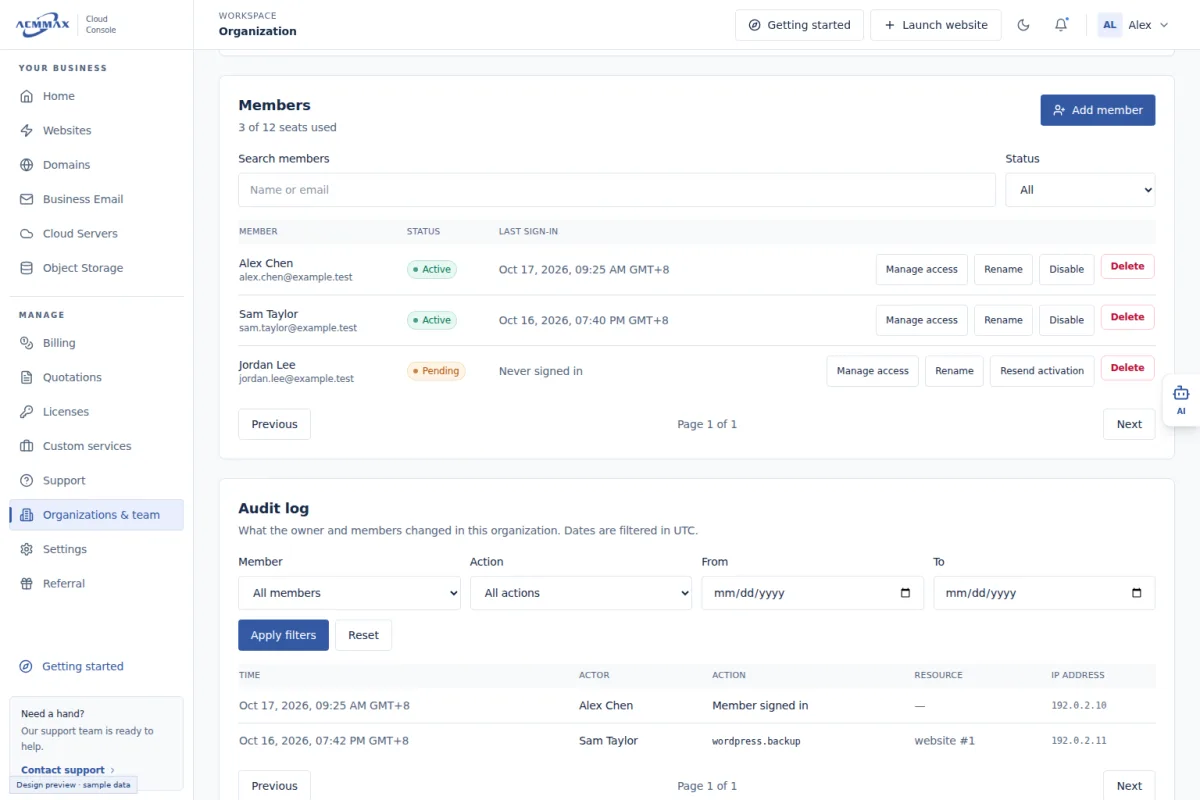Image resolution: width=1200 pixels, height=800 pixels.
Task: Navigate to Quotations sidebar item
Action: click(96, 377)
